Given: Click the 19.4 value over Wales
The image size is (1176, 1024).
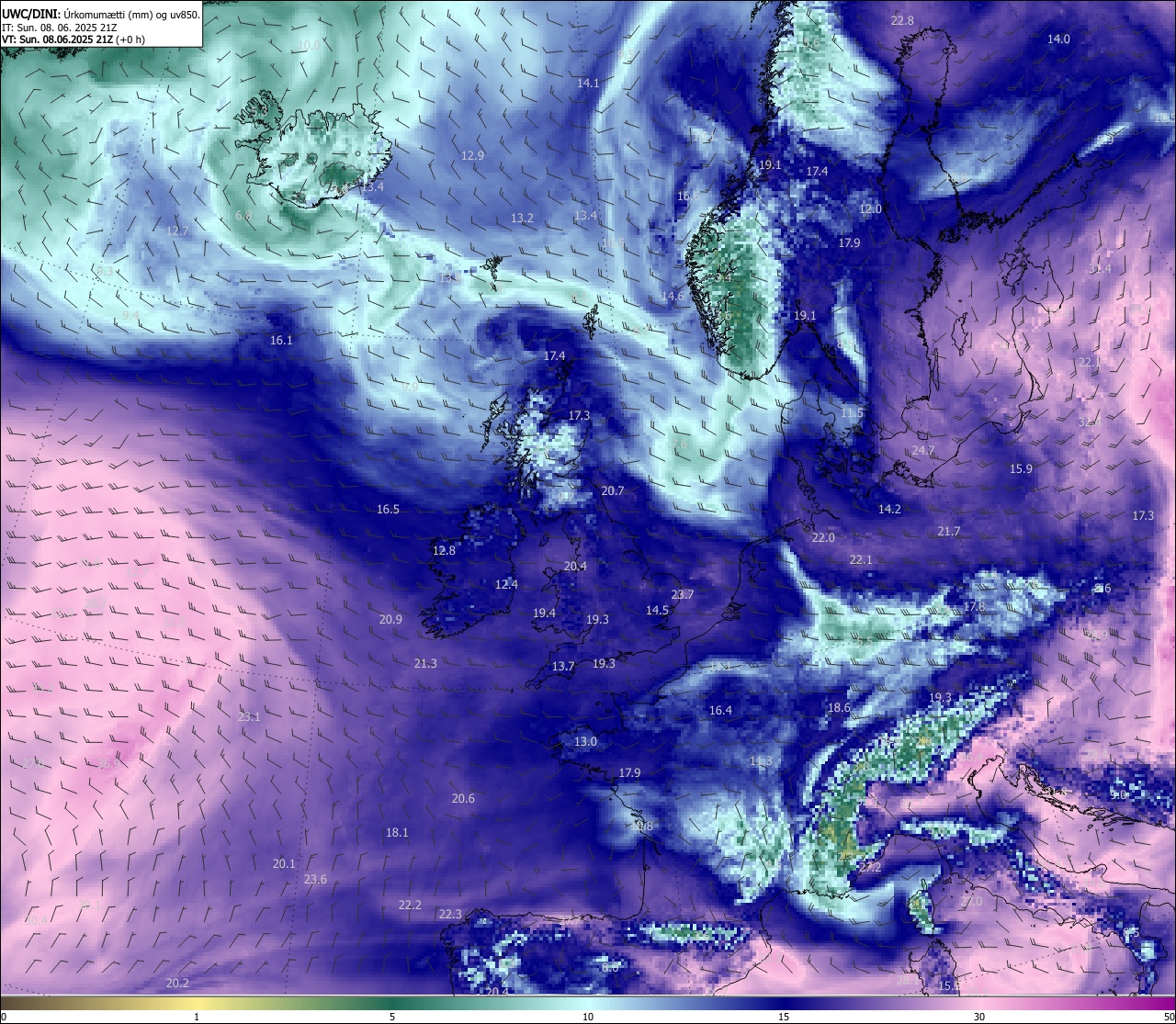Looking at the screenshot, I should (x=544, y=613).
